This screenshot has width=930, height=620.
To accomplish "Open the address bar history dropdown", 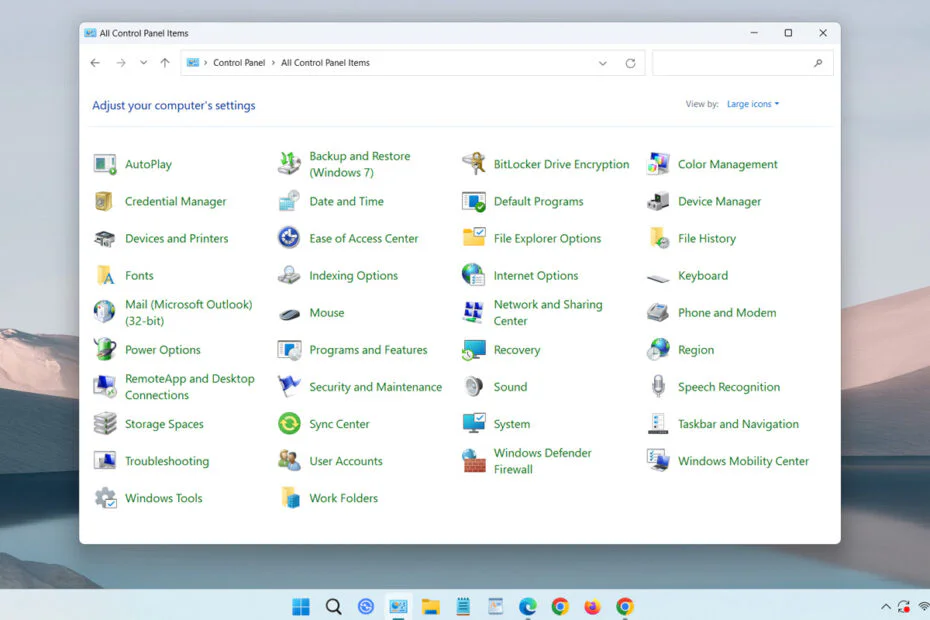I will [602, 63].
